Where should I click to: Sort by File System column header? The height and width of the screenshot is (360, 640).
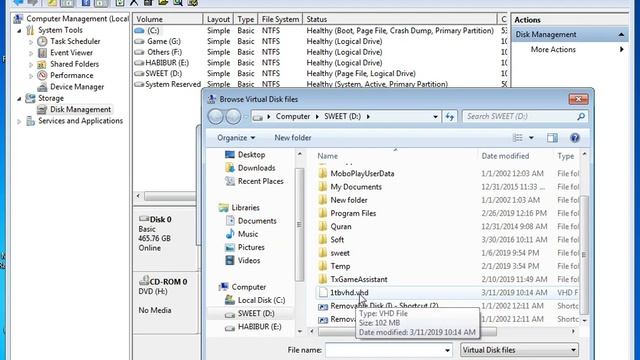coord(280,19)
